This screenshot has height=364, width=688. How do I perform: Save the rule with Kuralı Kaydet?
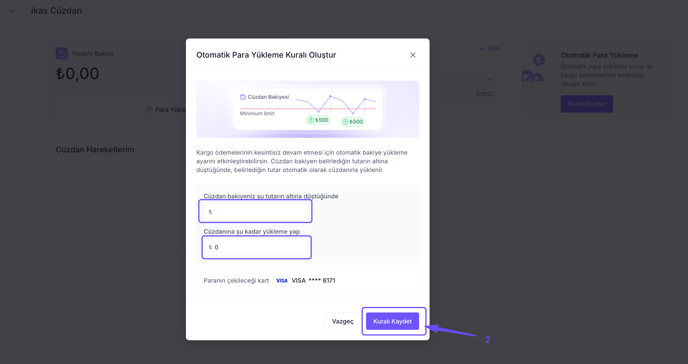[392, 321]
